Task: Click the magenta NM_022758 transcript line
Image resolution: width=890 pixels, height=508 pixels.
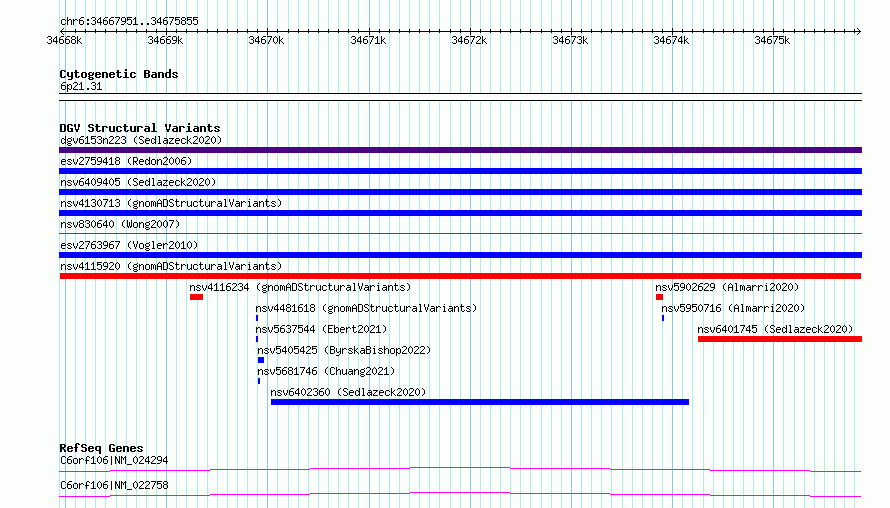Action: click(460, 494)
